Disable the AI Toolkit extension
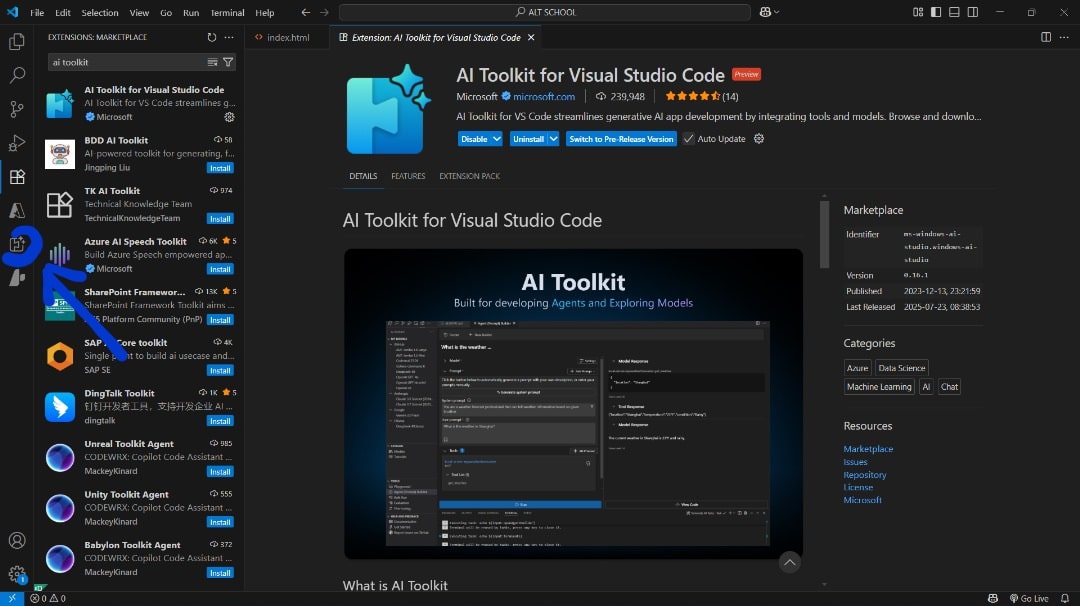The width and height of the screenshot is (1080, 606). [x=474, y=138]
